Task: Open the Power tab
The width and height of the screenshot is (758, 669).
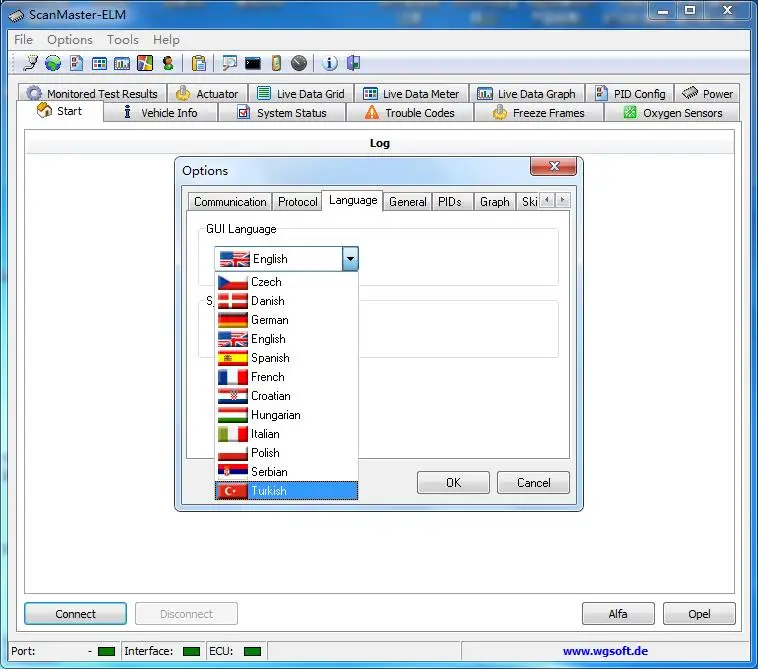Action: coord(707,93)
